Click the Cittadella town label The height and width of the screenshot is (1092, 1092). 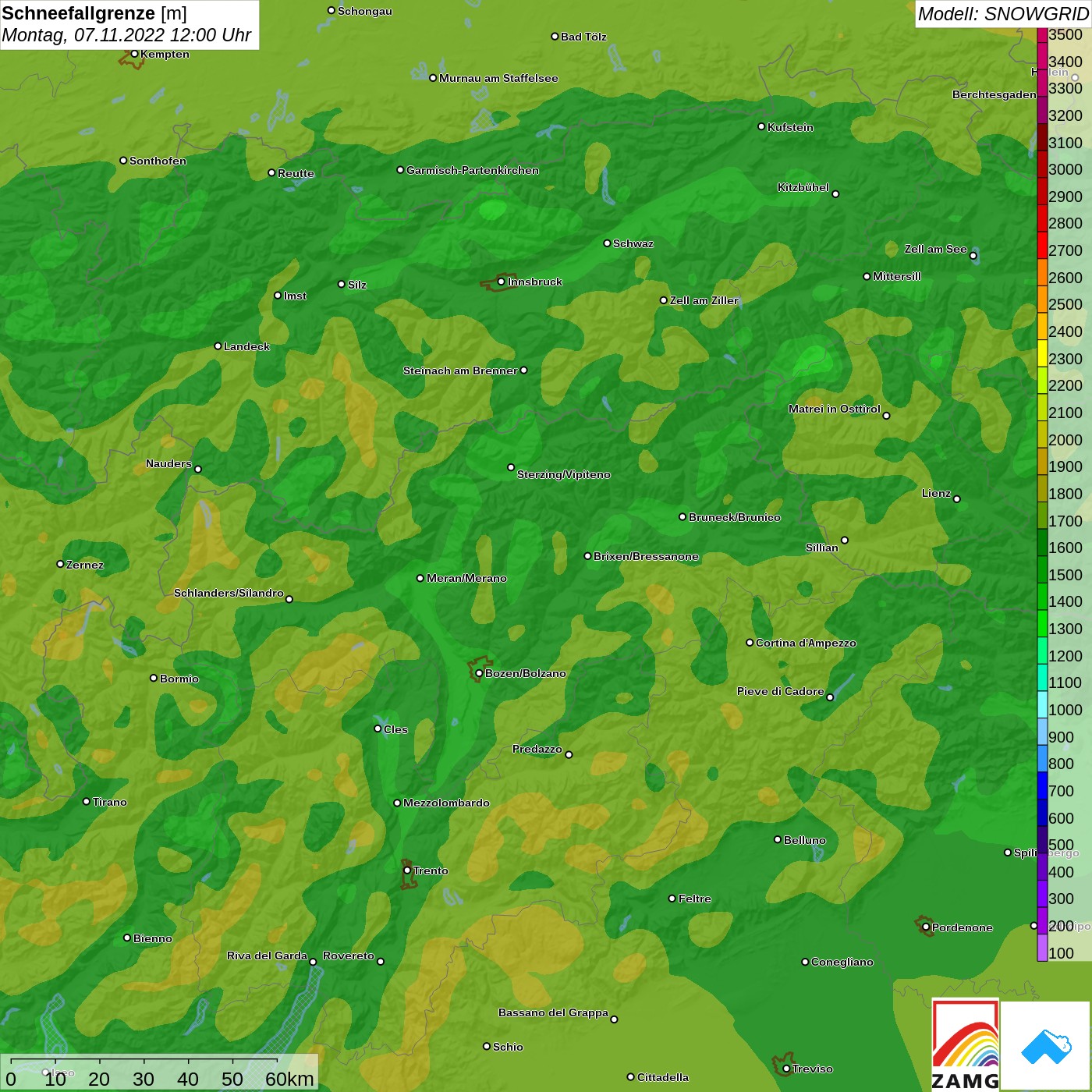click(662, 1077)
